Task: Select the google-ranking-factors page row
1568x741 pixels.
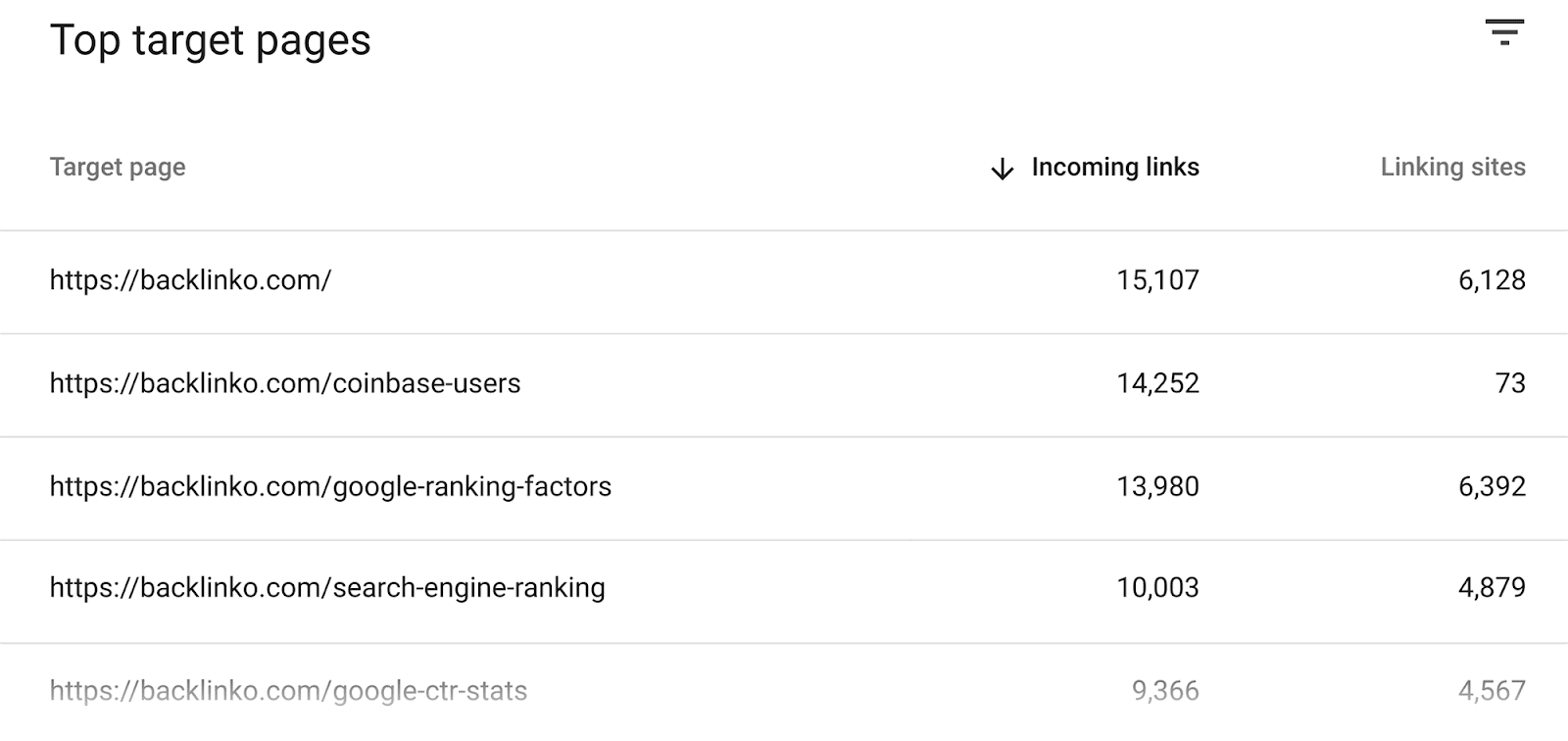Action: point(330,487)
